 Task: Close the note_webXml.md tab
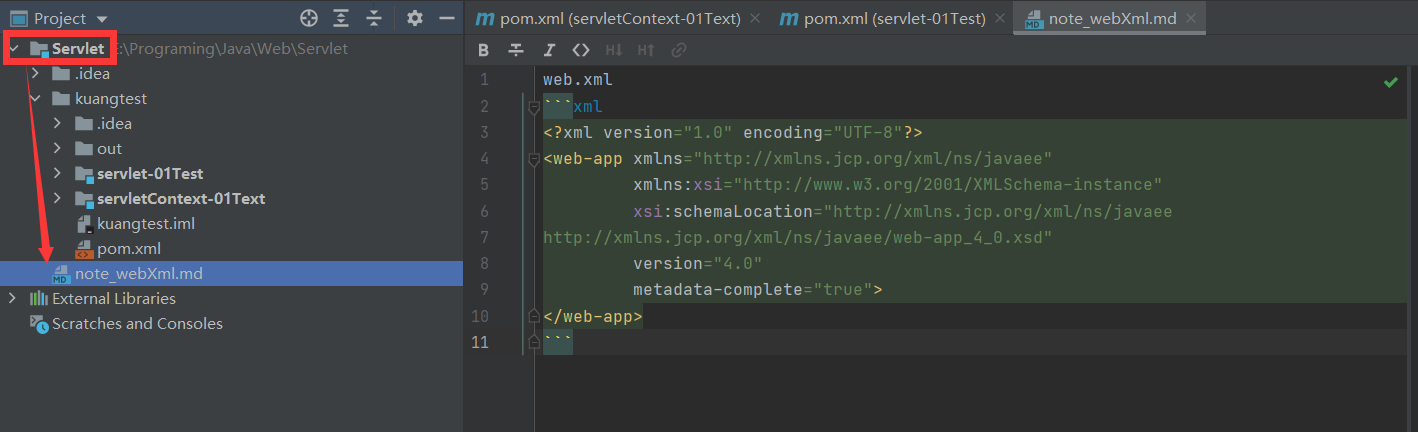pyautogui.click(x=1190, y=19)
